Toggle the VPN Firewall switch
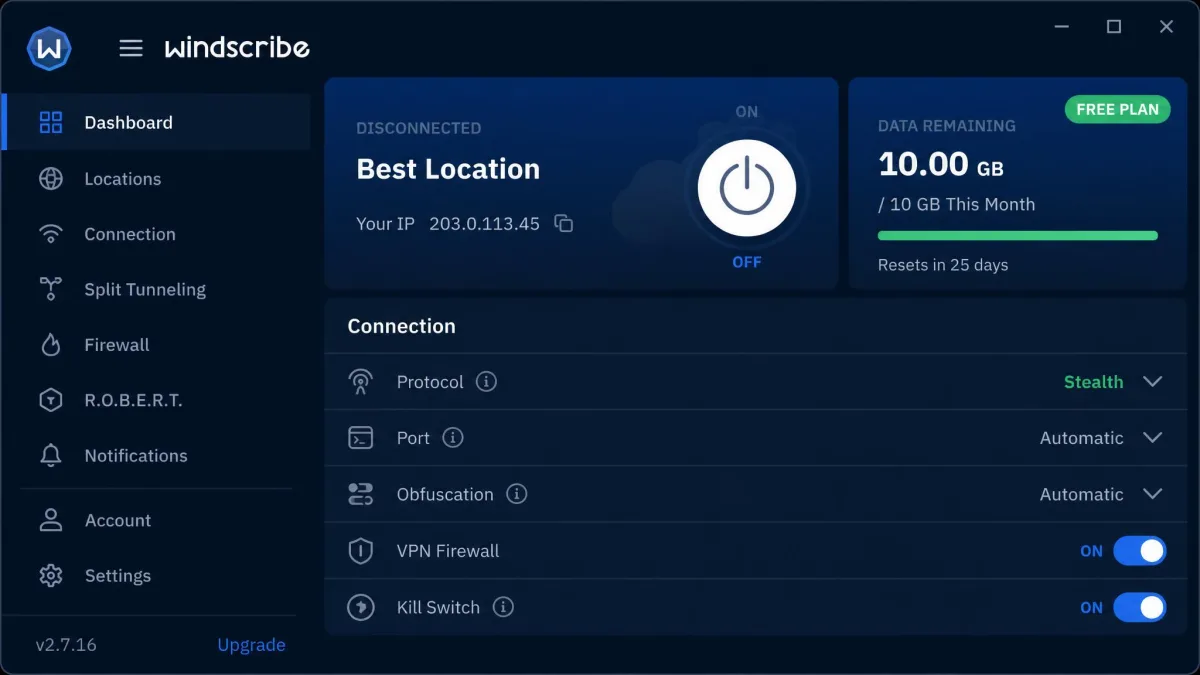Viewport: 1200px width, 675px height. click(x=1140, y=551)
